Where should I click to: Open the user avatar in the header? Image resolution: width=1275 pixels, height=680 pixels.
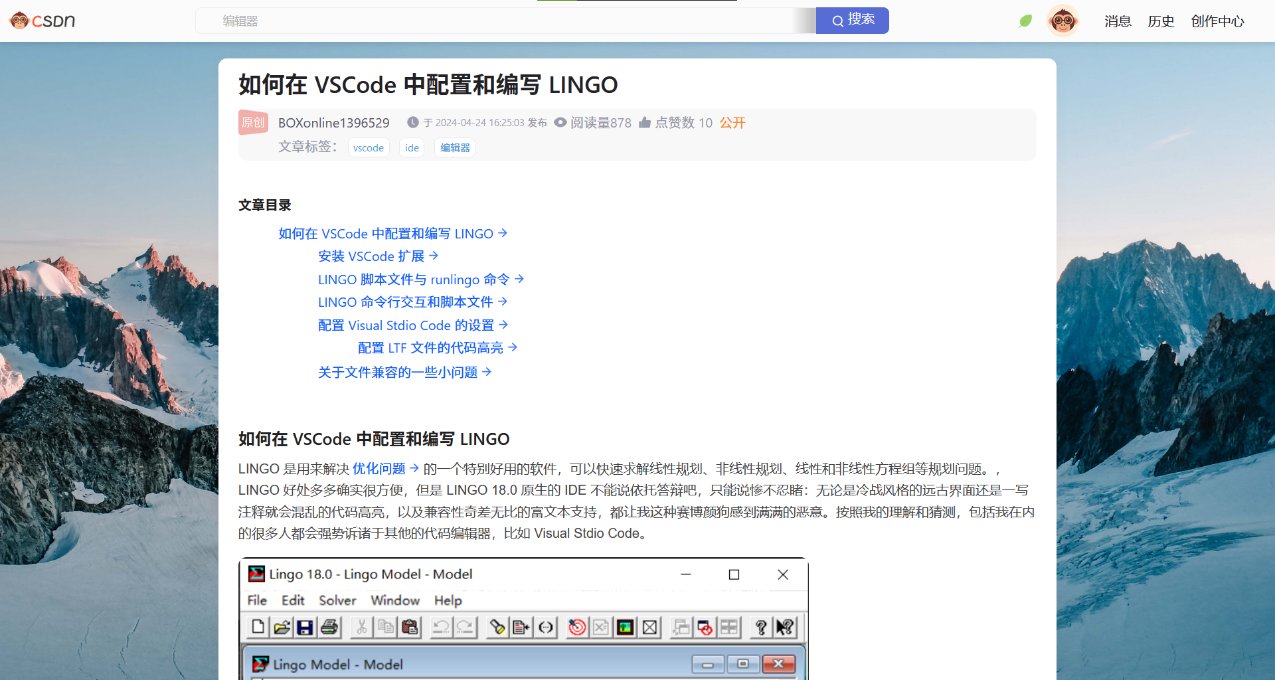tap(1062, 20)
